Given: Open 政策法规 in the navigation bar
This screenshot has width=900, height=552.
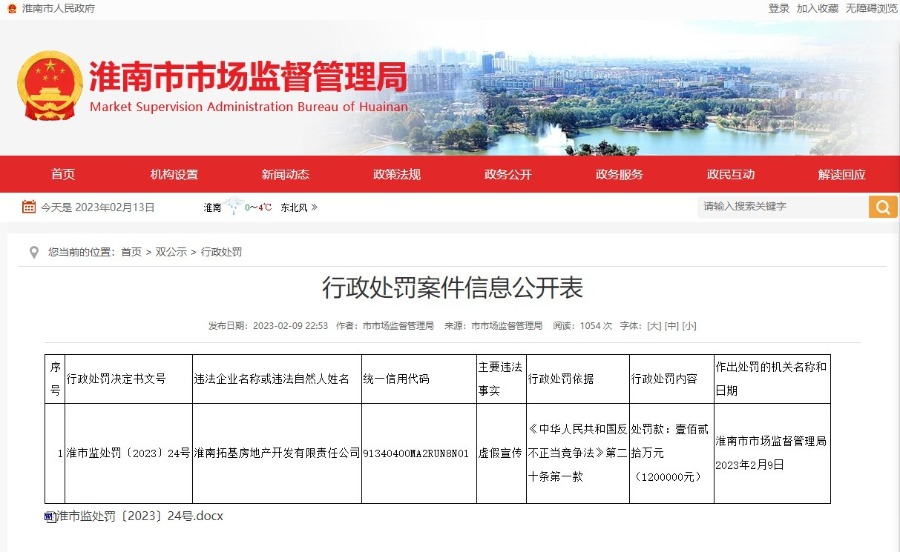Looking at the screenshot, I should [397, 174].
